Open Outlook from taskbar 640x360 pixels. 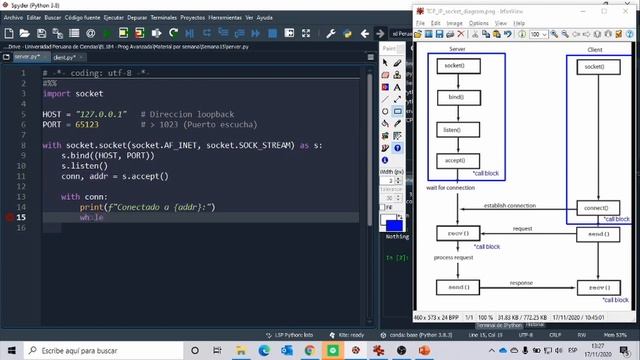(287, 350)
